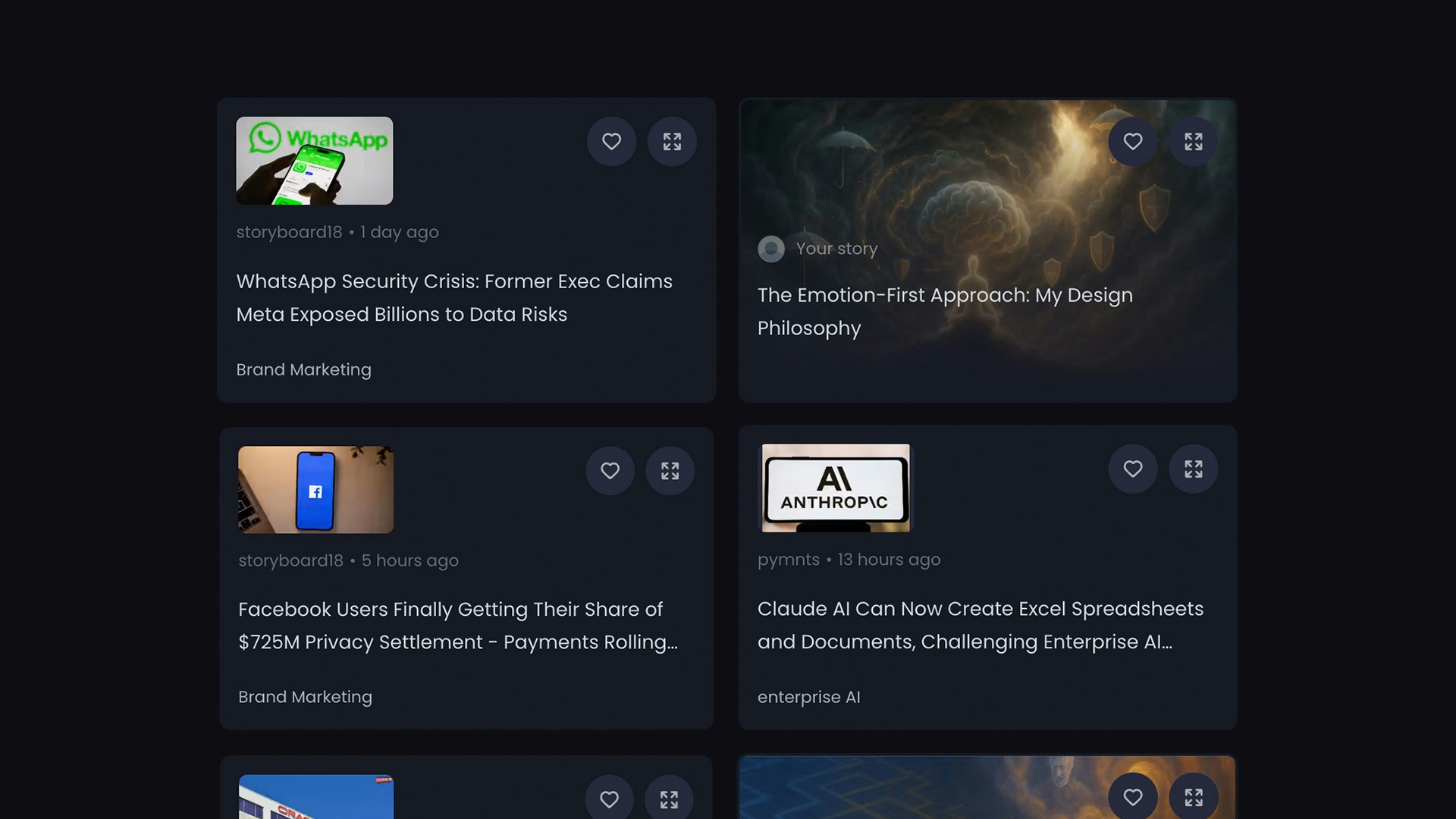
Task: Toggle favorite on the bottom-left partially visible card
Action: click(x=609, y=799)
